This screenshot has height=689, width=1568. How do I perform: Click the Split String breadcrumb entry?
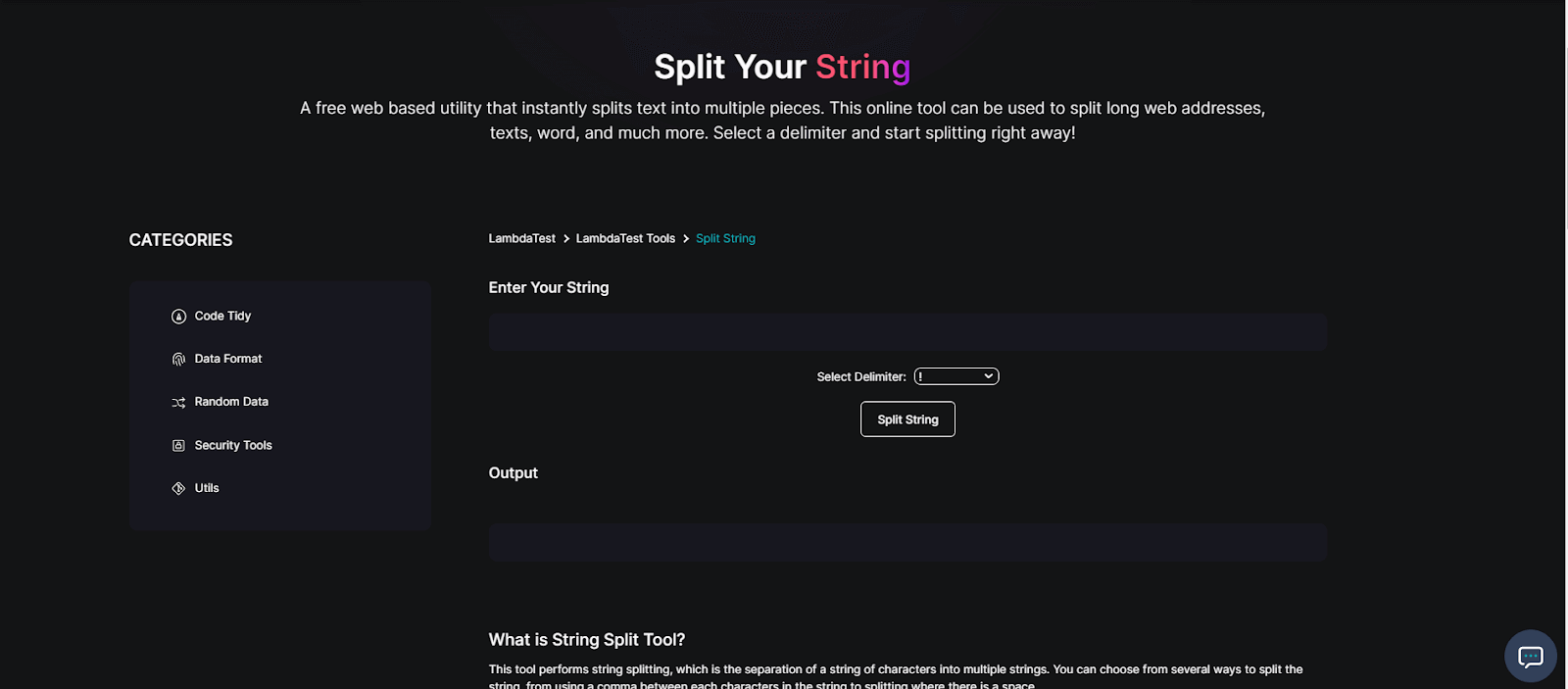(725, 238)
